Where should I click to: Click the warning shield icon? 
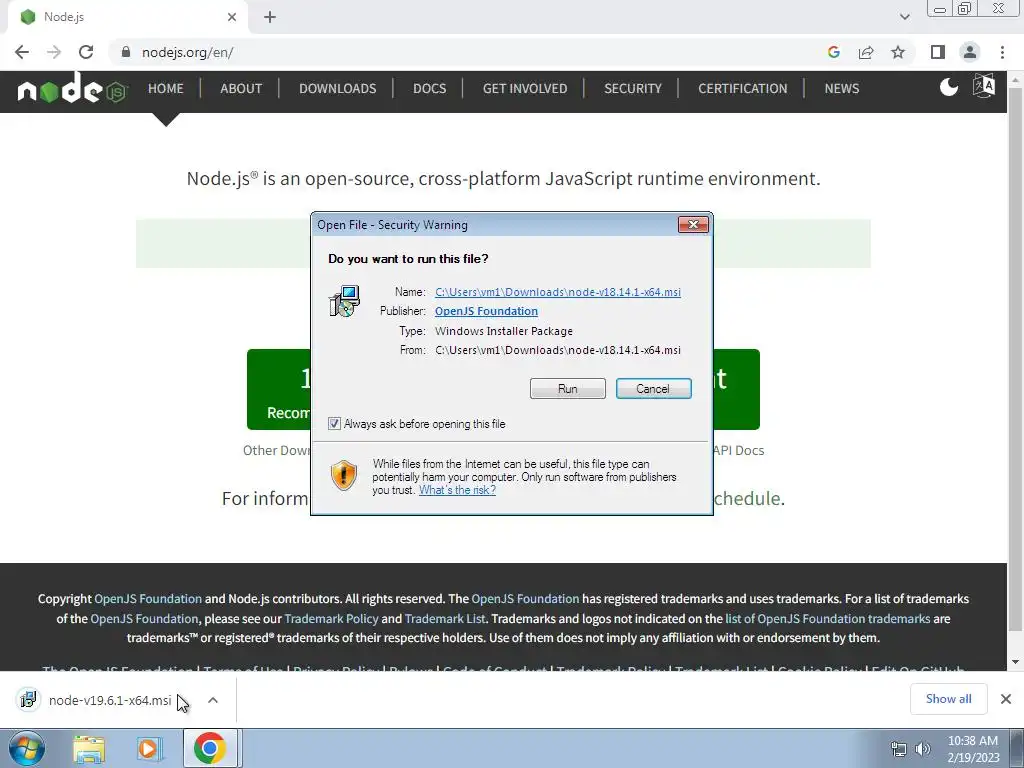(x=344, y=475)
